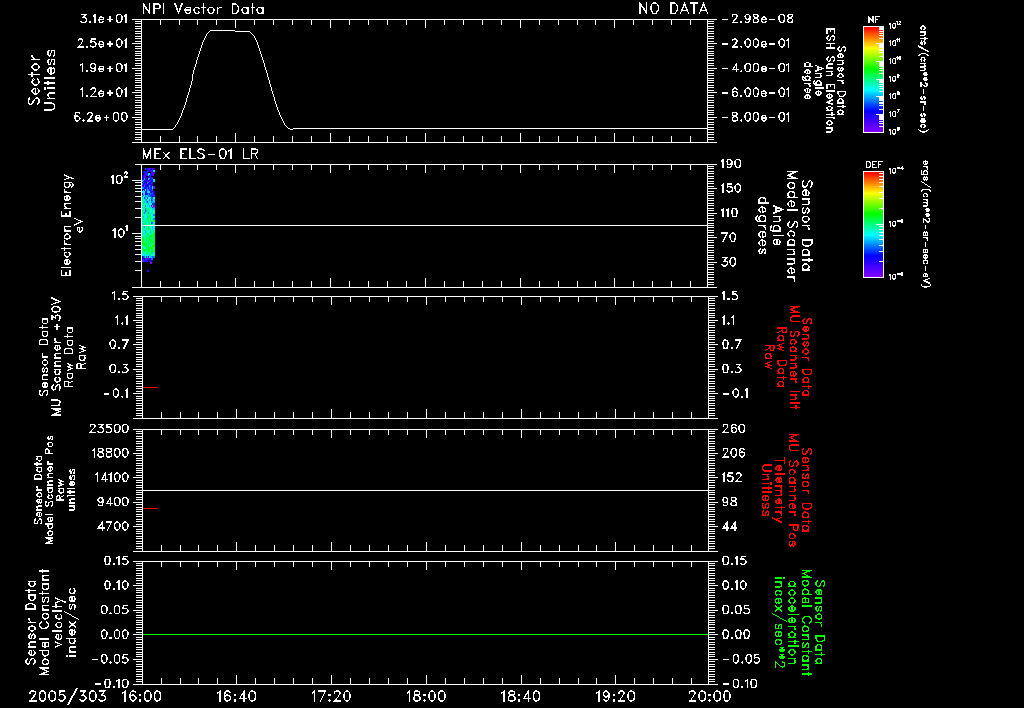Click the 150 scanner angle axis value

731,189
